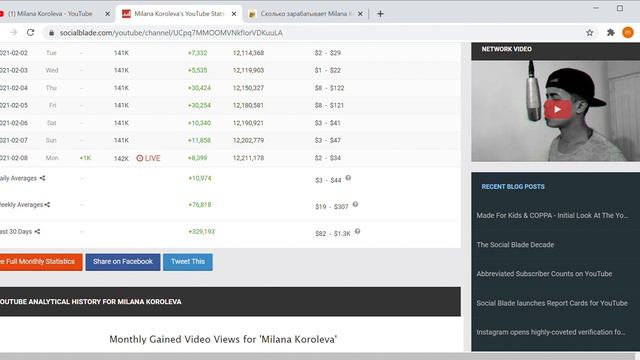Viewport: 640px width, 360px height.
Task: Switch to the Сколько зарабатывает Milana tab
Action: [305, 14]
